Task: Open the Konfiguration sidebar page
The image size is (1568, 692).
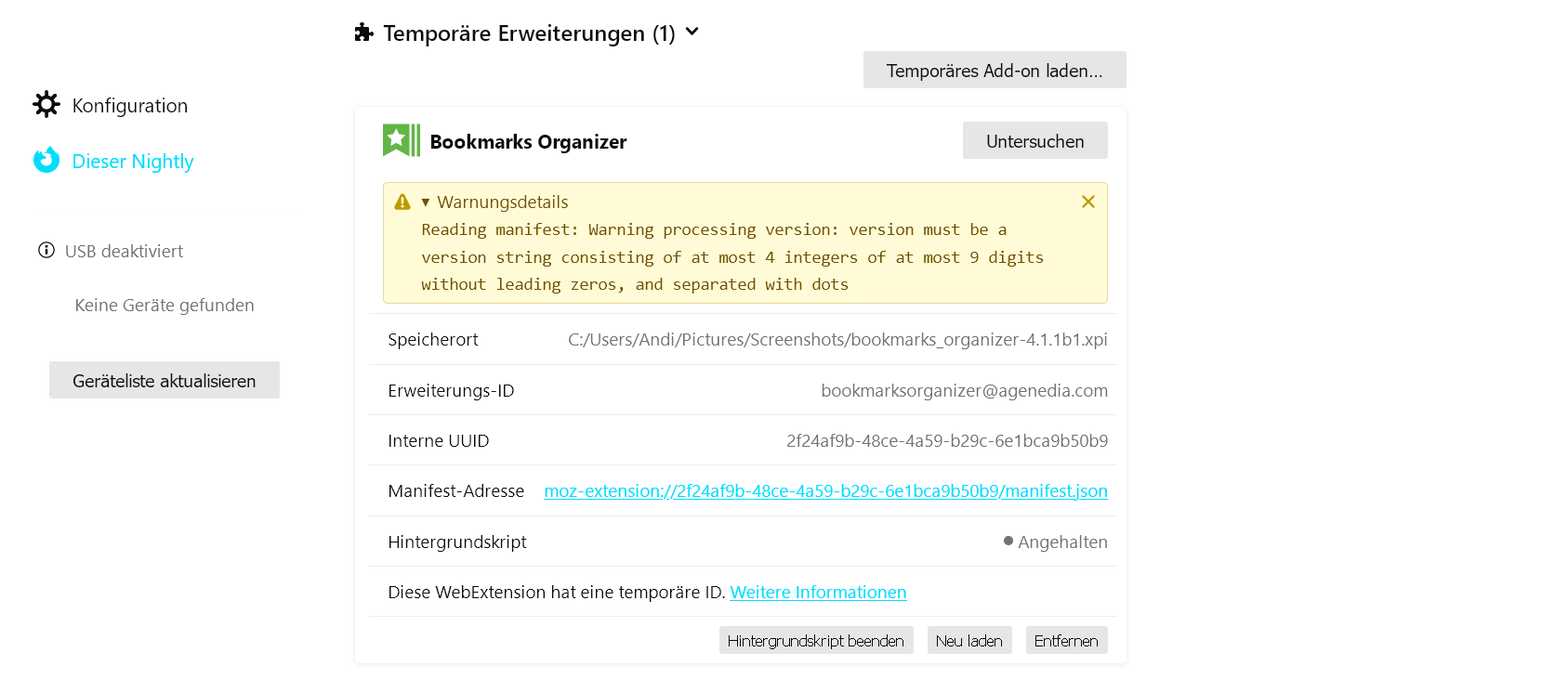Action: click(x=129, y=106)
